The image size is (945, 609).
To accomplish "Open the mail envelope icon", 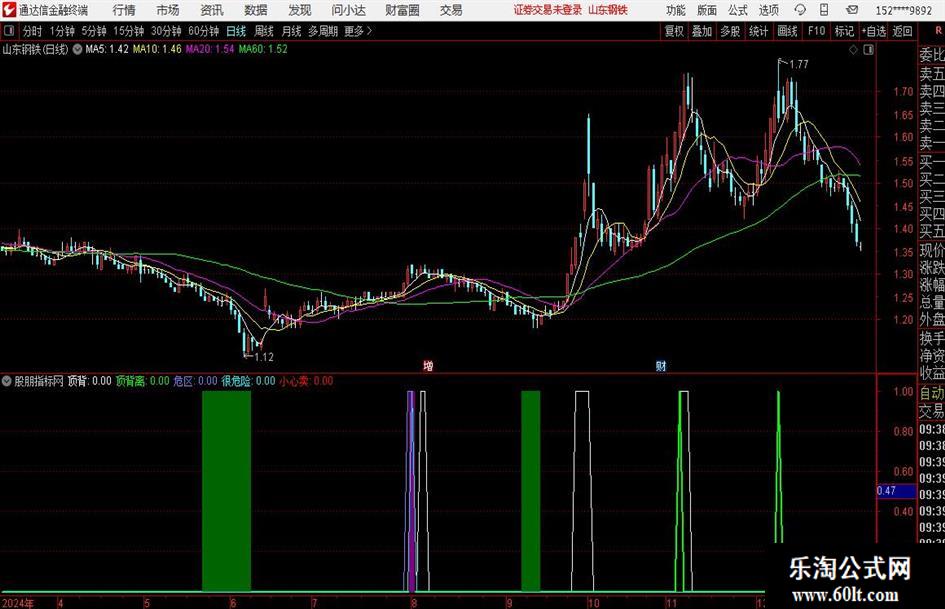I will pos(852,10).
